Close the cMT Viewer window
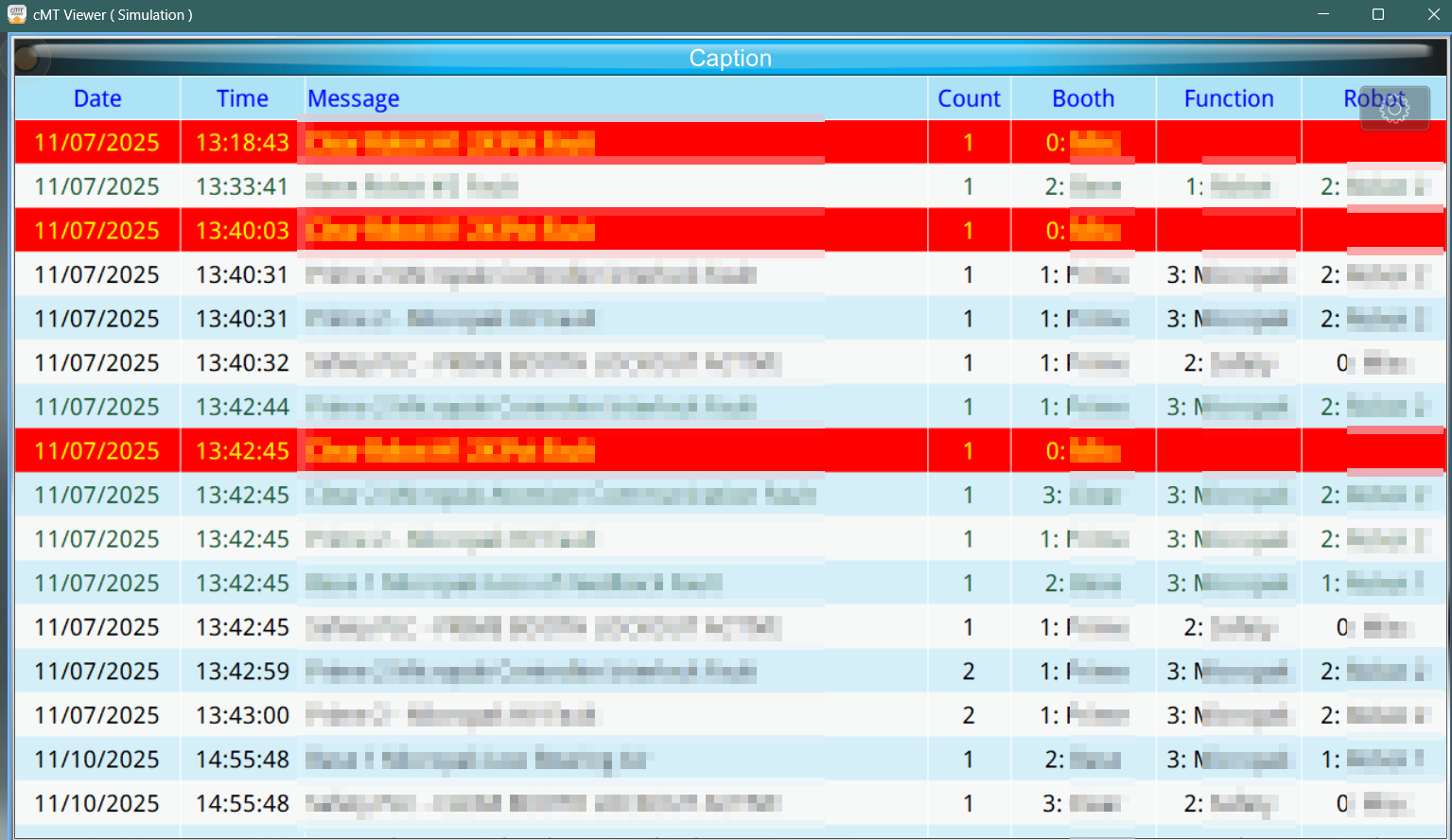Viewport: 1452px width, 840px height. coord(1433,14)
